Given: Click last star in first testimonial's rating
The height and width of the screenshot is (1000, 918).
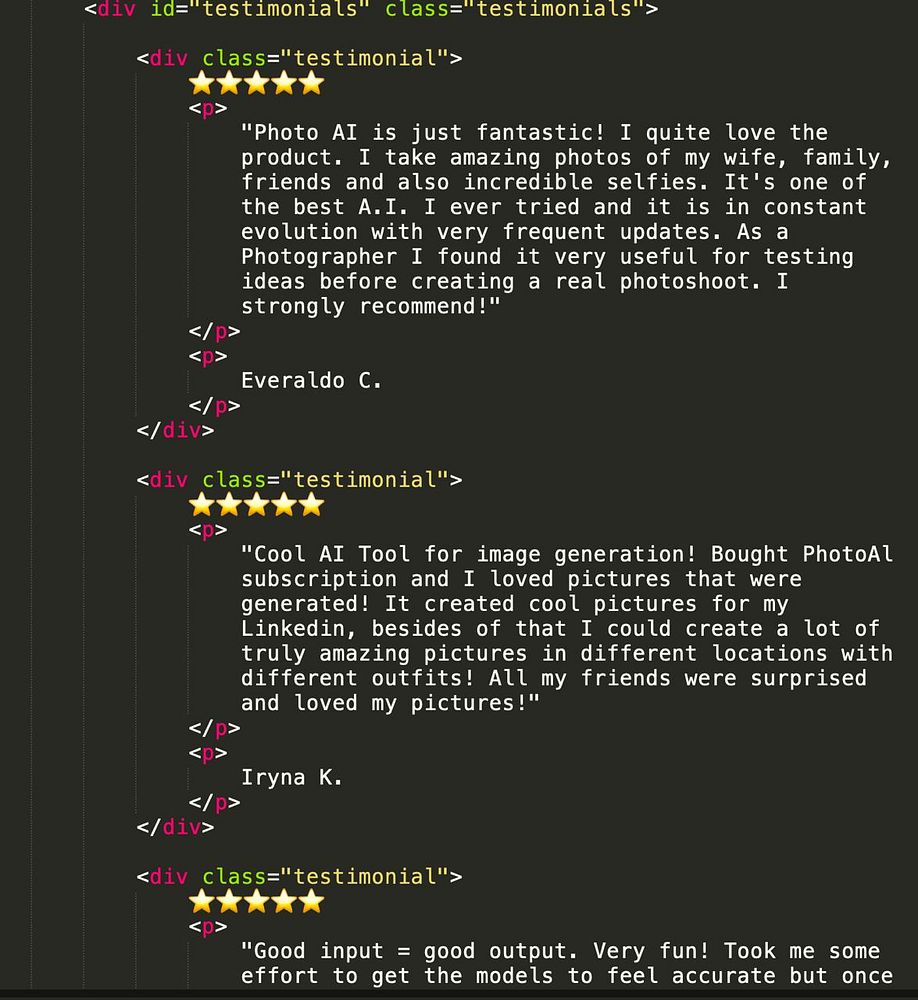Looking at the screenshot, I should [x=312, y=83].
